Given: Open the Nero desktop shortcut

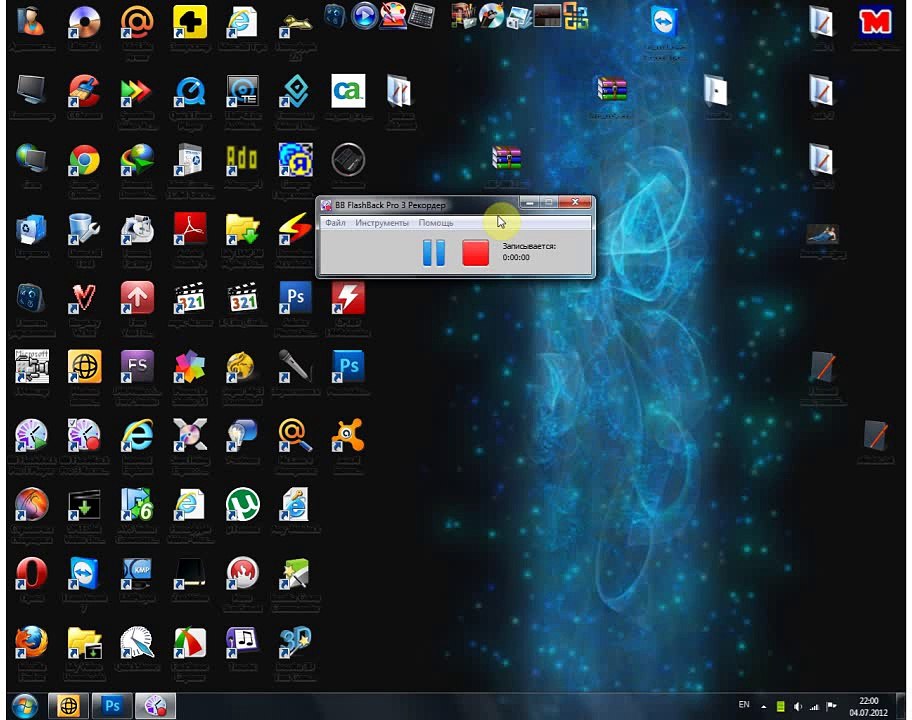Looking at the screenshot, I should [243, 573].
